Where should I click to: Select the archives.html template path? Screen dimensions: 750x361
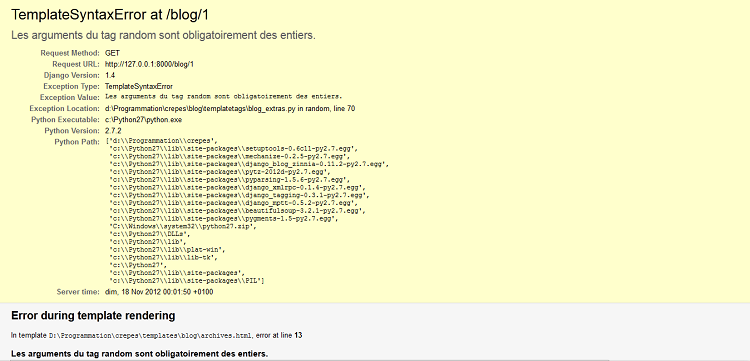click(151, 336)
